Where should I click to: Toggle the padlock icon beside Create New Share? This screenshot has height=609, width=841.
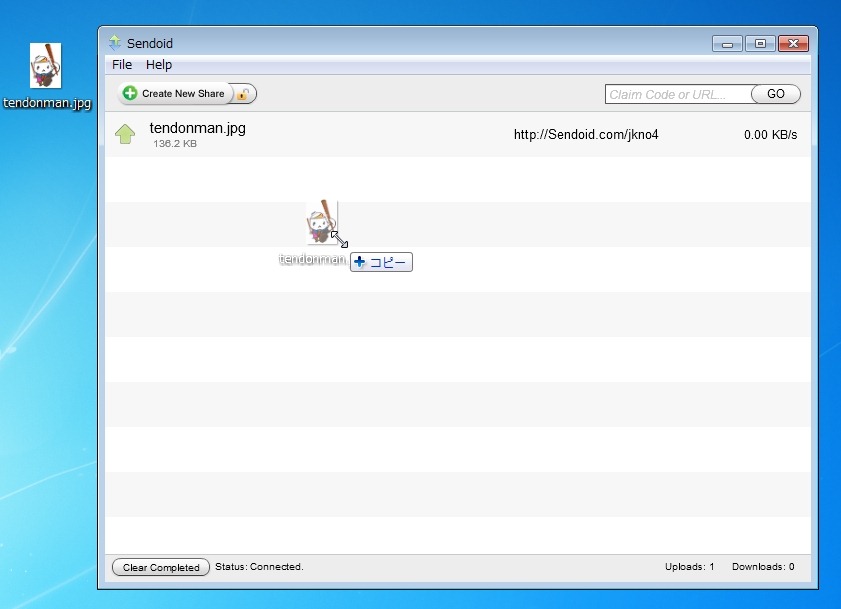coord(244,94)
